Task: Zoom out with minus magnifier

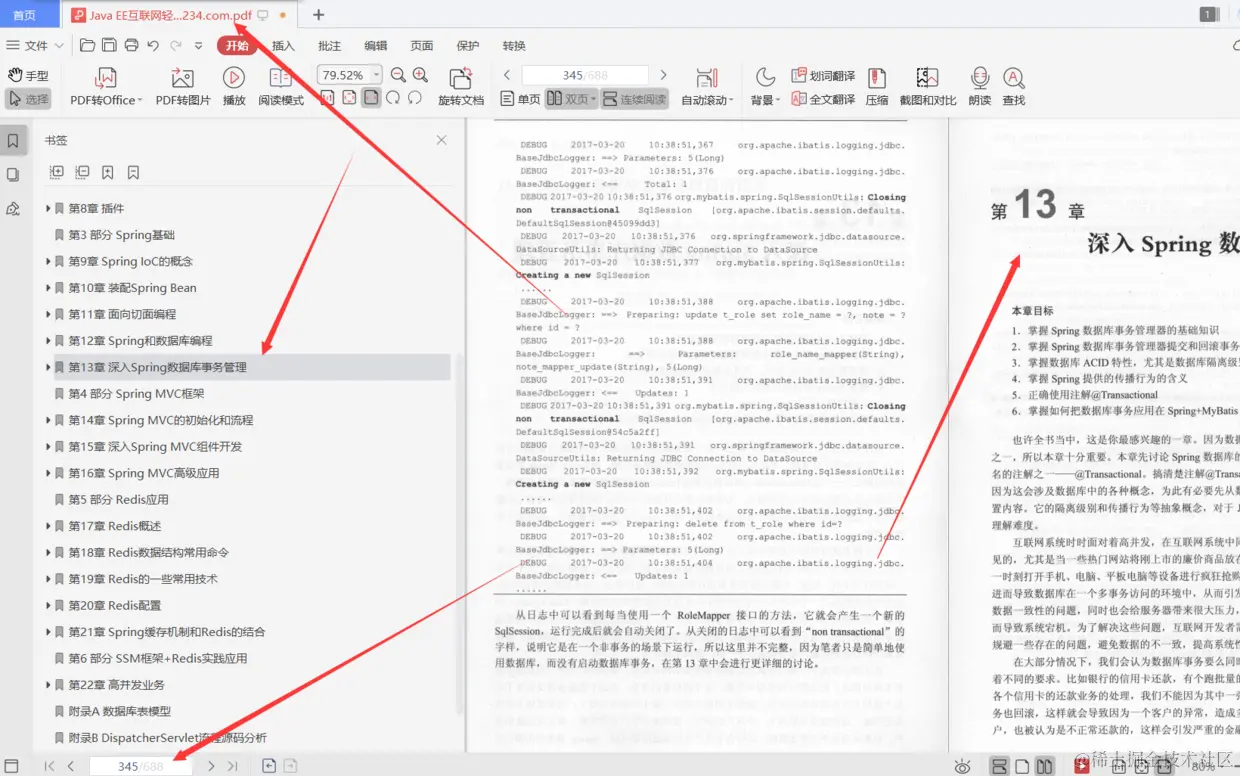Action: tap(398, 75)
